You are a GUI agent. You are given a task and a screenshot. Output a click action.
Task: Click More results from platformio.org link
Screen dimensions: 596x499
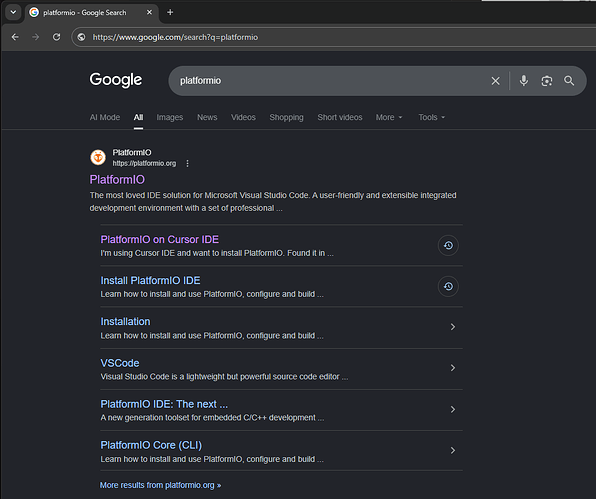(x=160, y=485)
